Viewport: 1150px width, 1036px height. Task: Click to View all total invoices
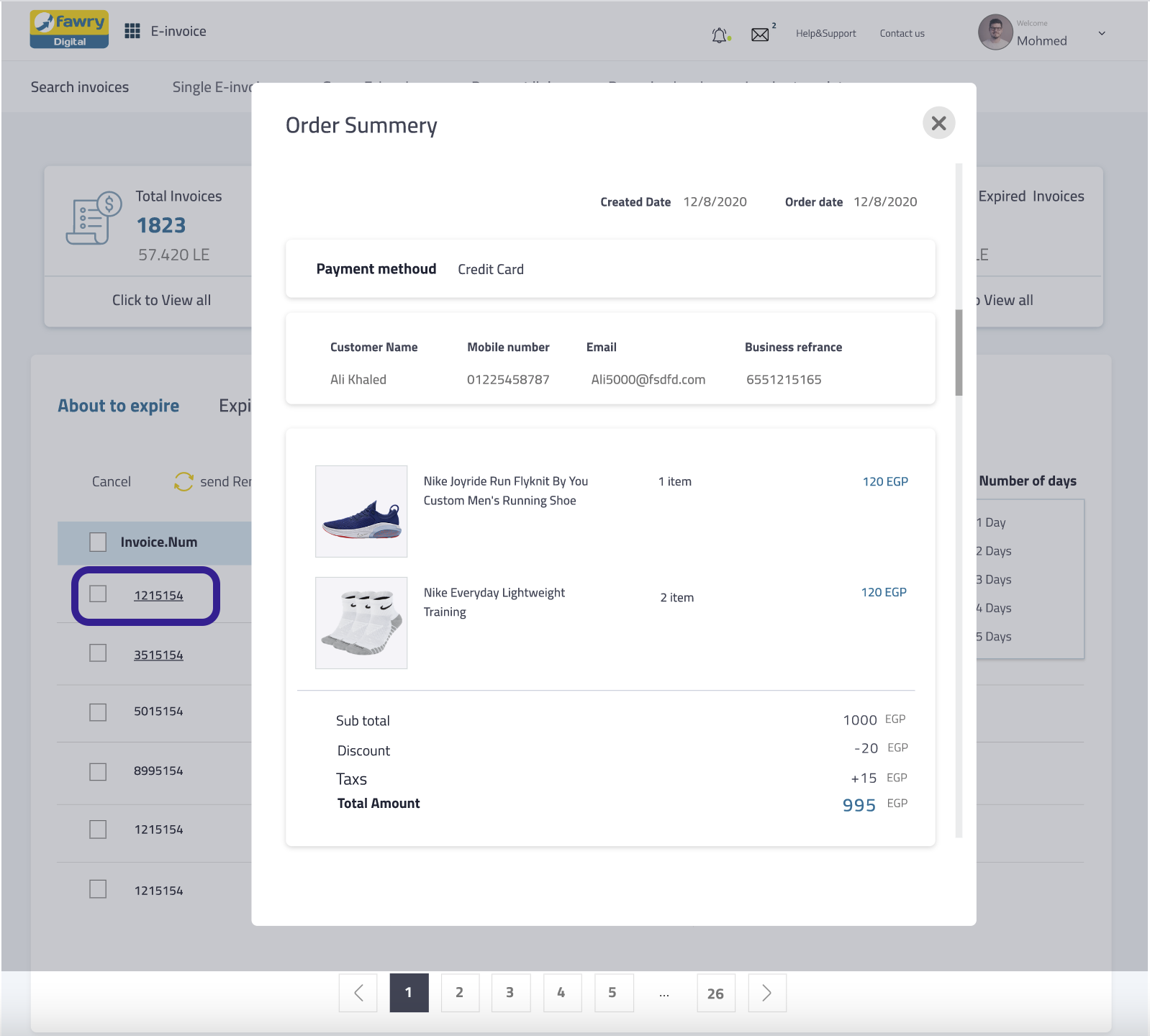point(161,300)
